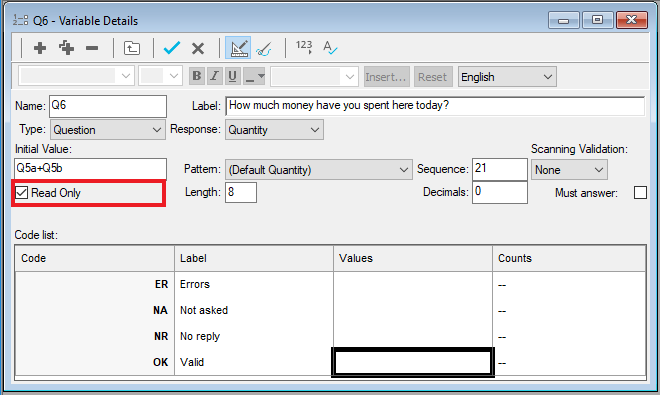Click the Length field showing 8
Image resolution: width=660 pixels, height=395 pixels.
coord(241,192)
